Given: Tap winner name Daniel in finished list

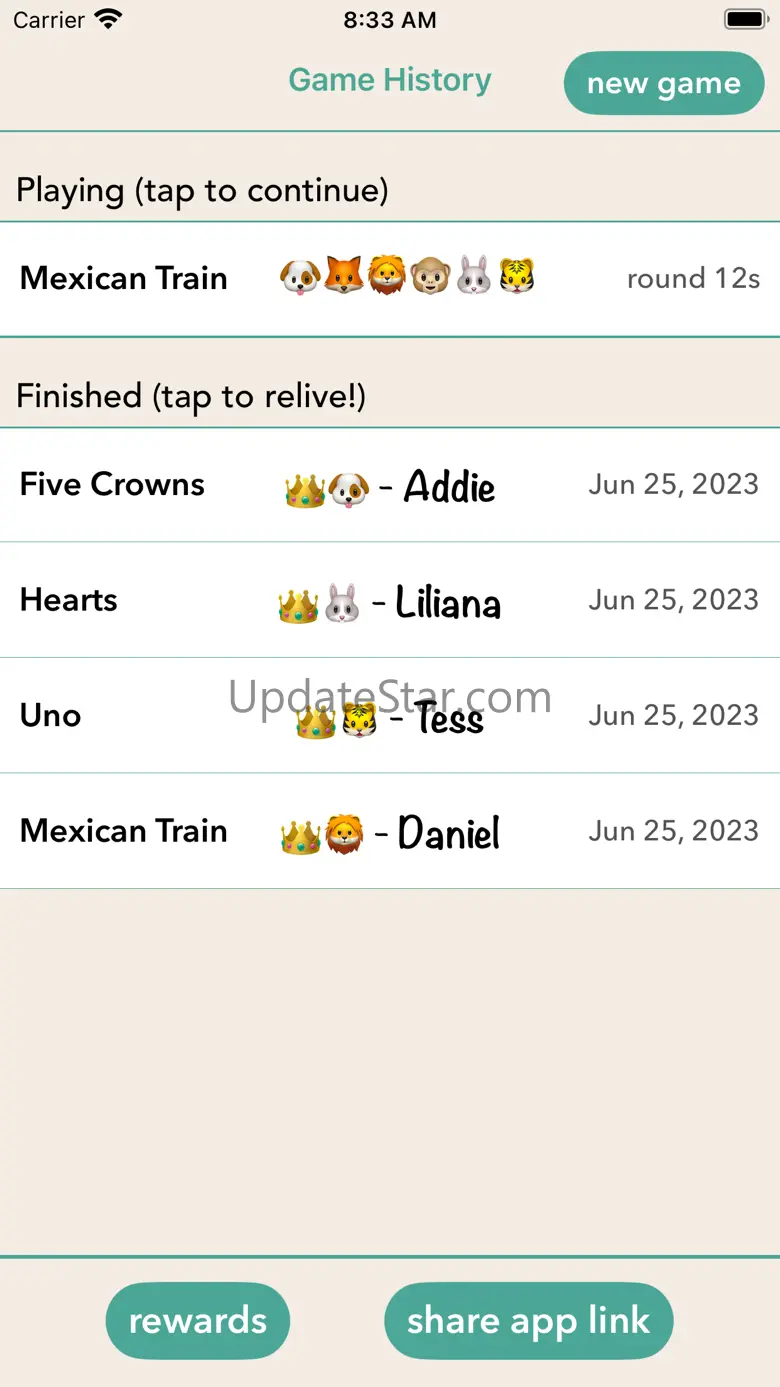Looking at the screenshot, I should pyautogui.click(x=449, y=833).
